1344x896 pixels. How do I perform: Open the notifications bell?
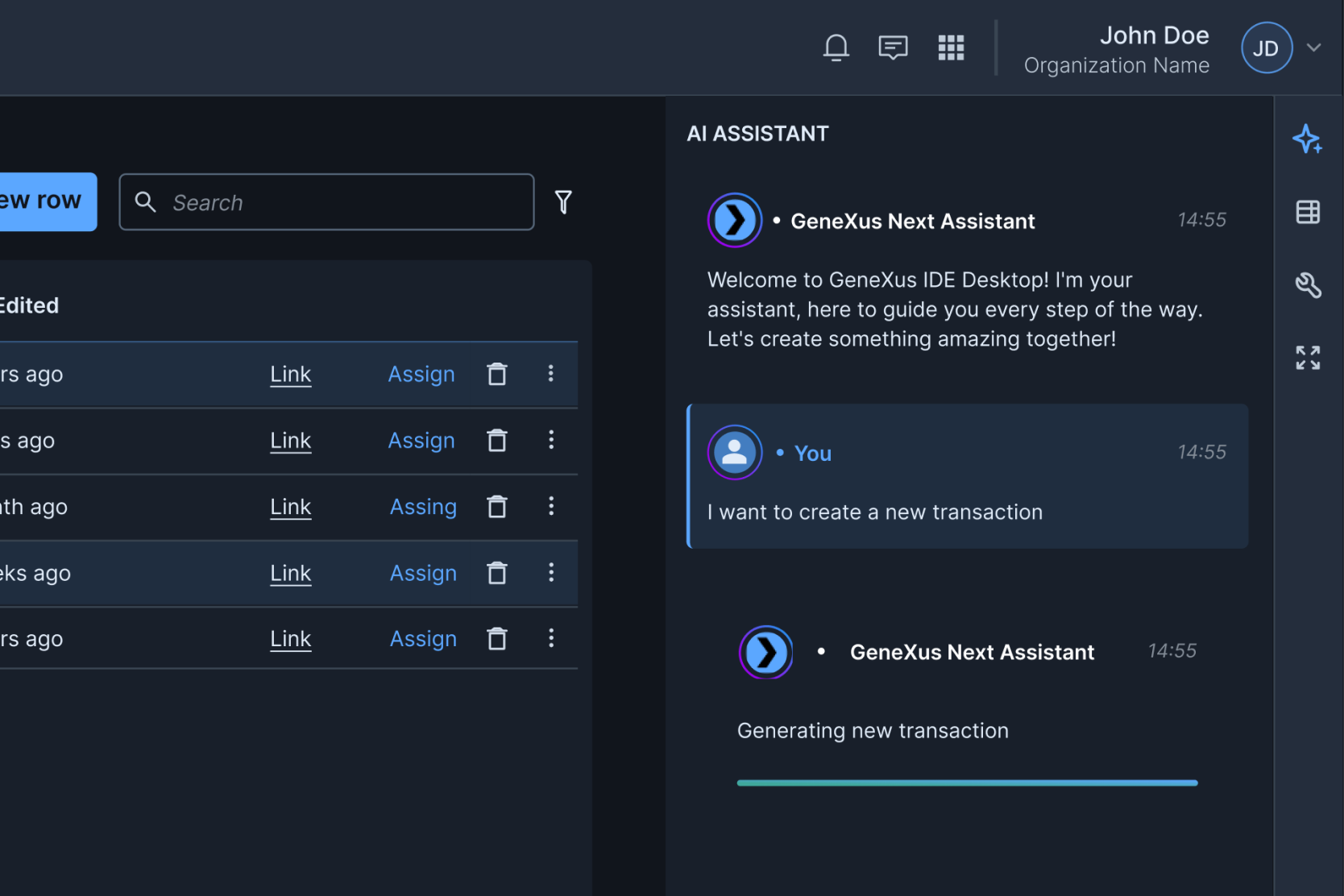[836, 48]
